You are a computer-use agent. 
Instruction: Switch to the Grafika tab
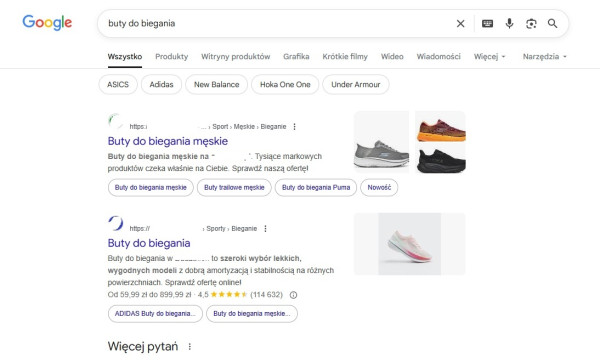(x=296, y=57)
